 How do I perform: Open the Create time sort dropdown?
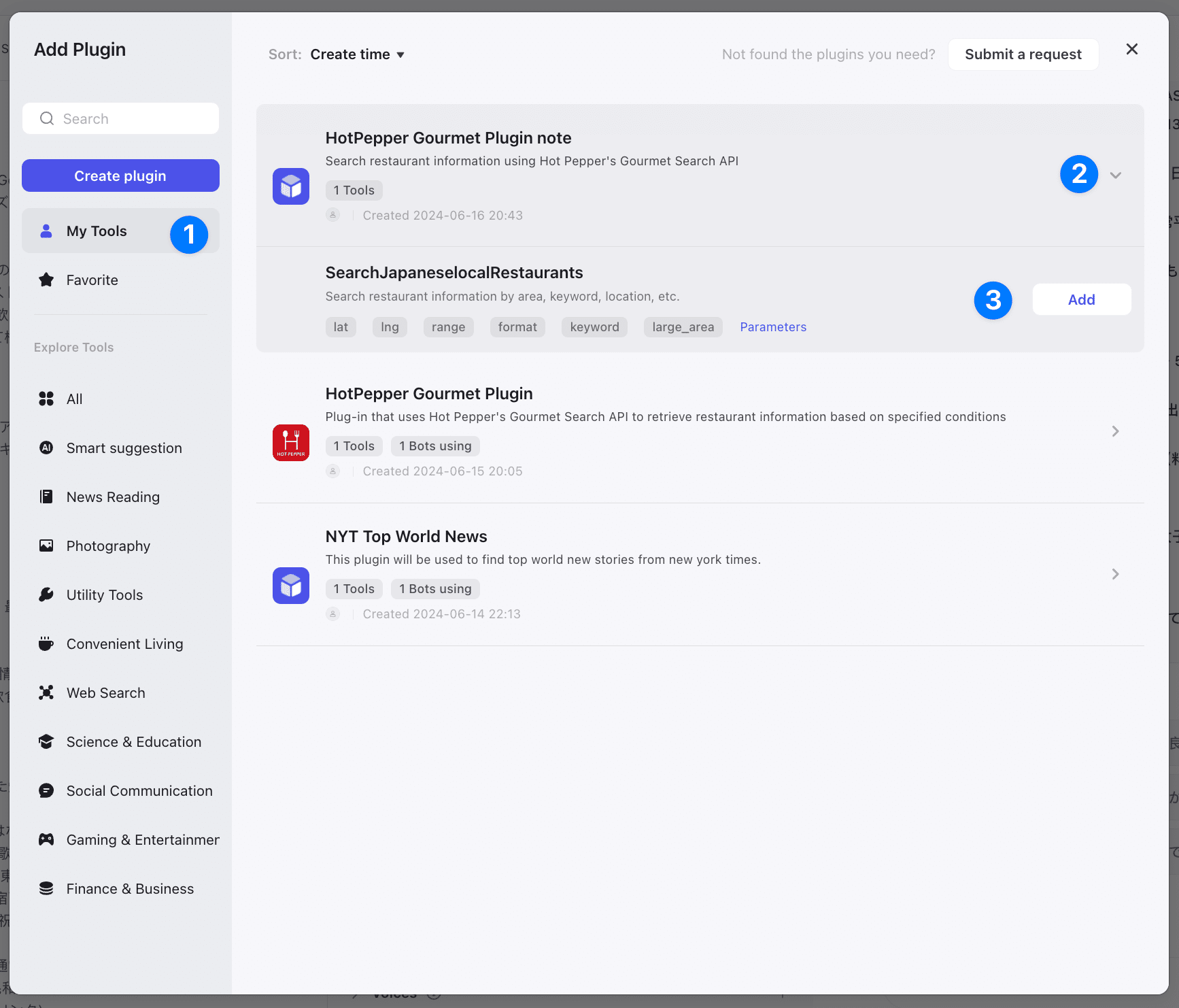tap(357, 54)
